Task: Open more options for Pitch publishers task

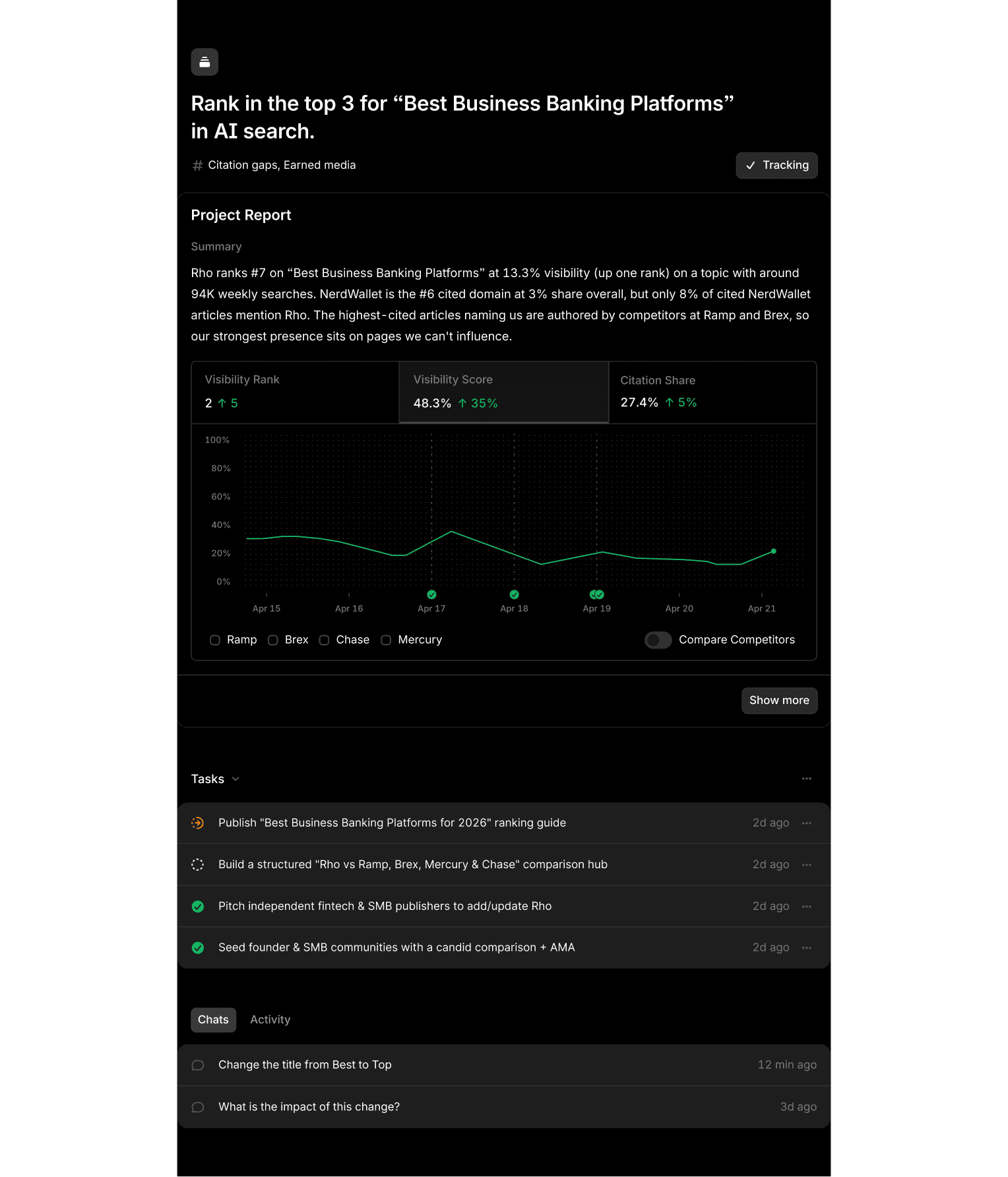Action: [x=807, y=907]
